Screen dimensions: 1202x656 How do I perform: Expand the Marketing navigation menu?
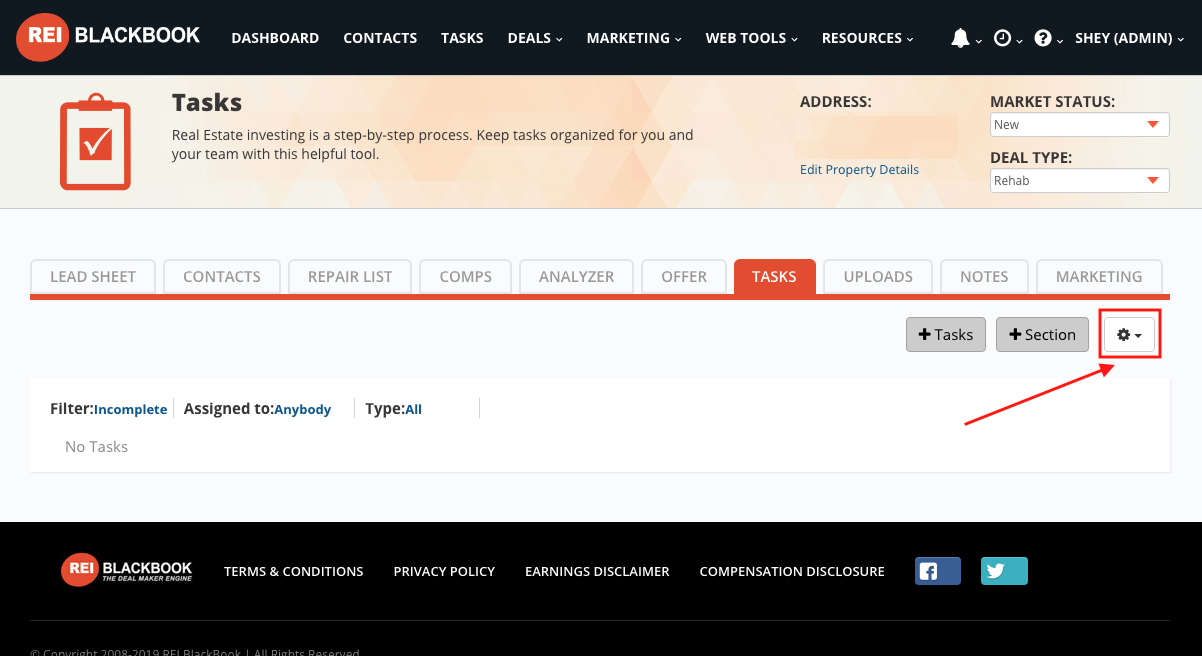(x=634, y=38)
